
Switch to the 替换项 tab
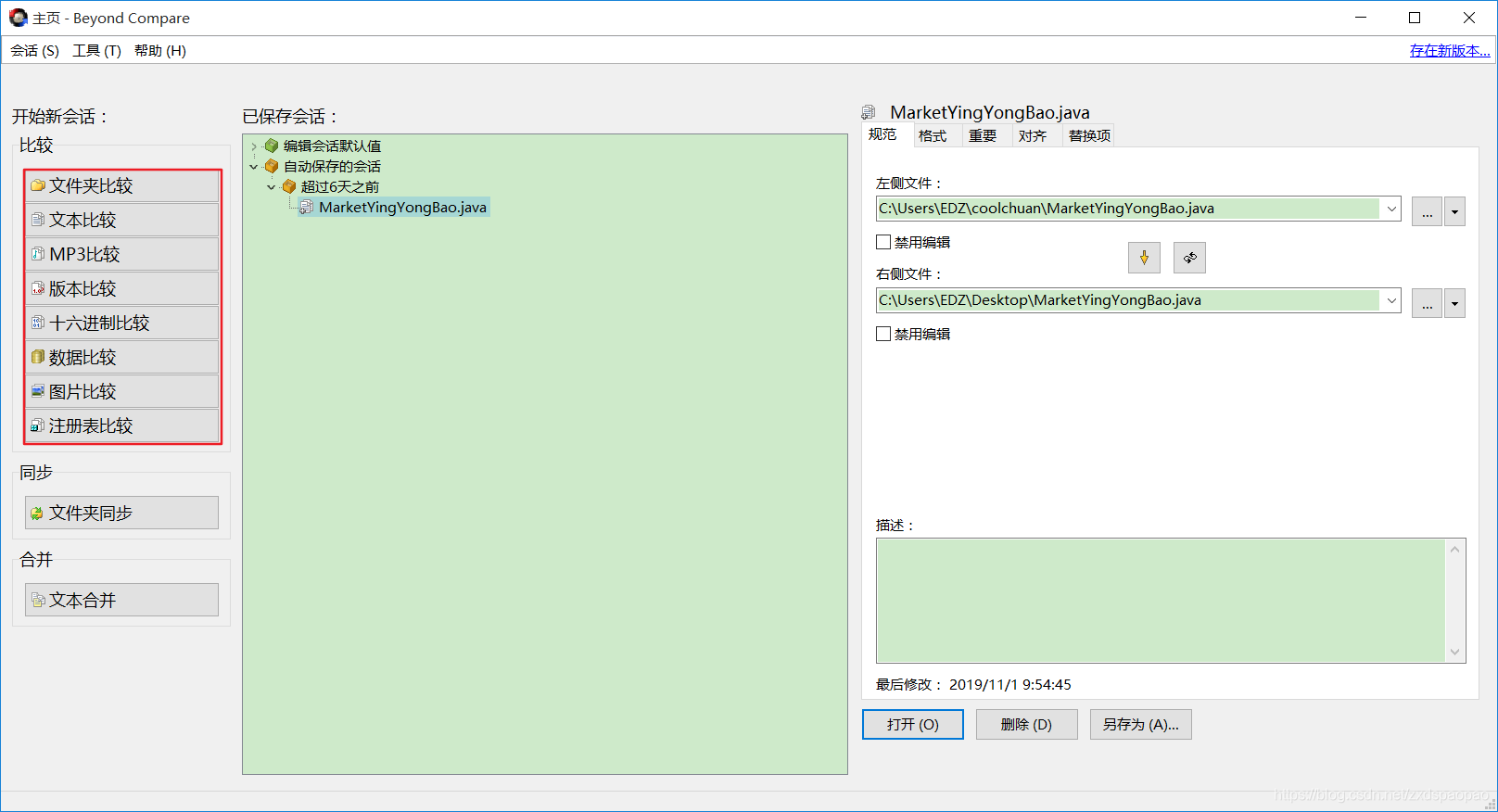click(x=1089, y=136)
